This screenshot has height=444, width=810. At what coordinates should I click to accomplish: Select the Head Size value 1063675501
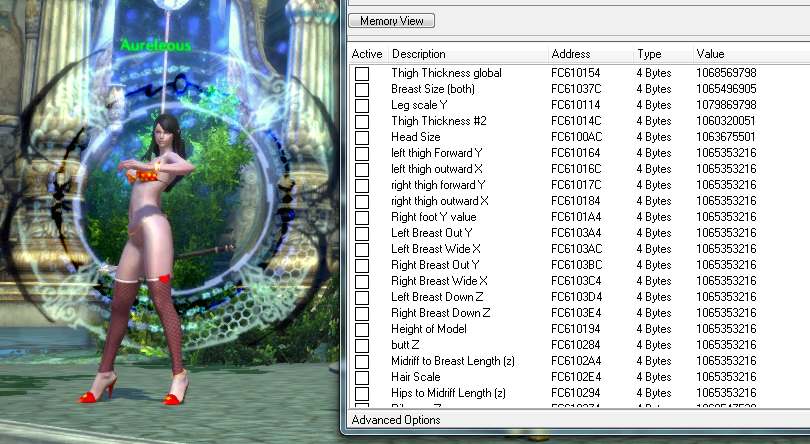(x=725, y=137)
